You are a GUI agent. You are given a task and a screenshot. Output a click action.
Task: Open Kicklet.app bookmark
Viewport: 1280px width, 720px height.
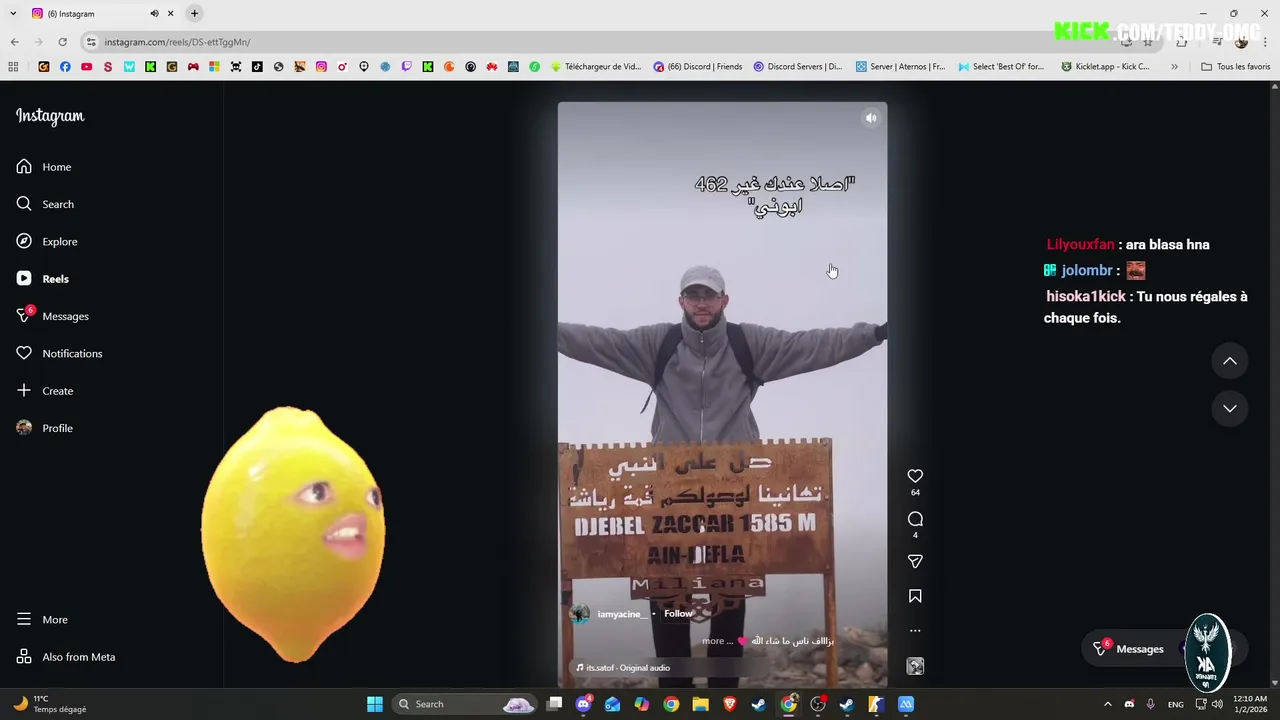click(1105, 67)
